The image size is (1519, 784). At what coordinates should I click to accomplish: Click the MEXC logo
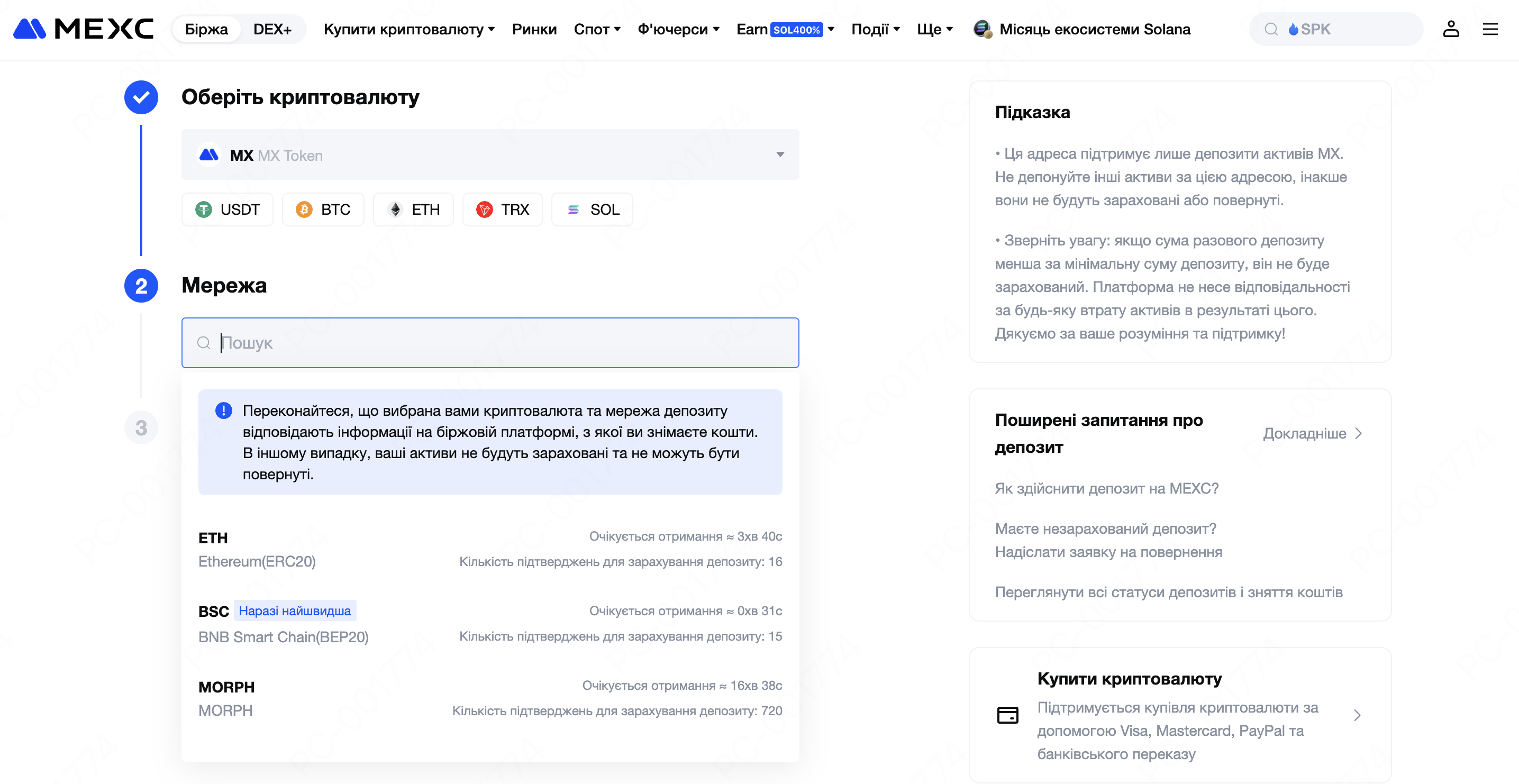(83, 29)
